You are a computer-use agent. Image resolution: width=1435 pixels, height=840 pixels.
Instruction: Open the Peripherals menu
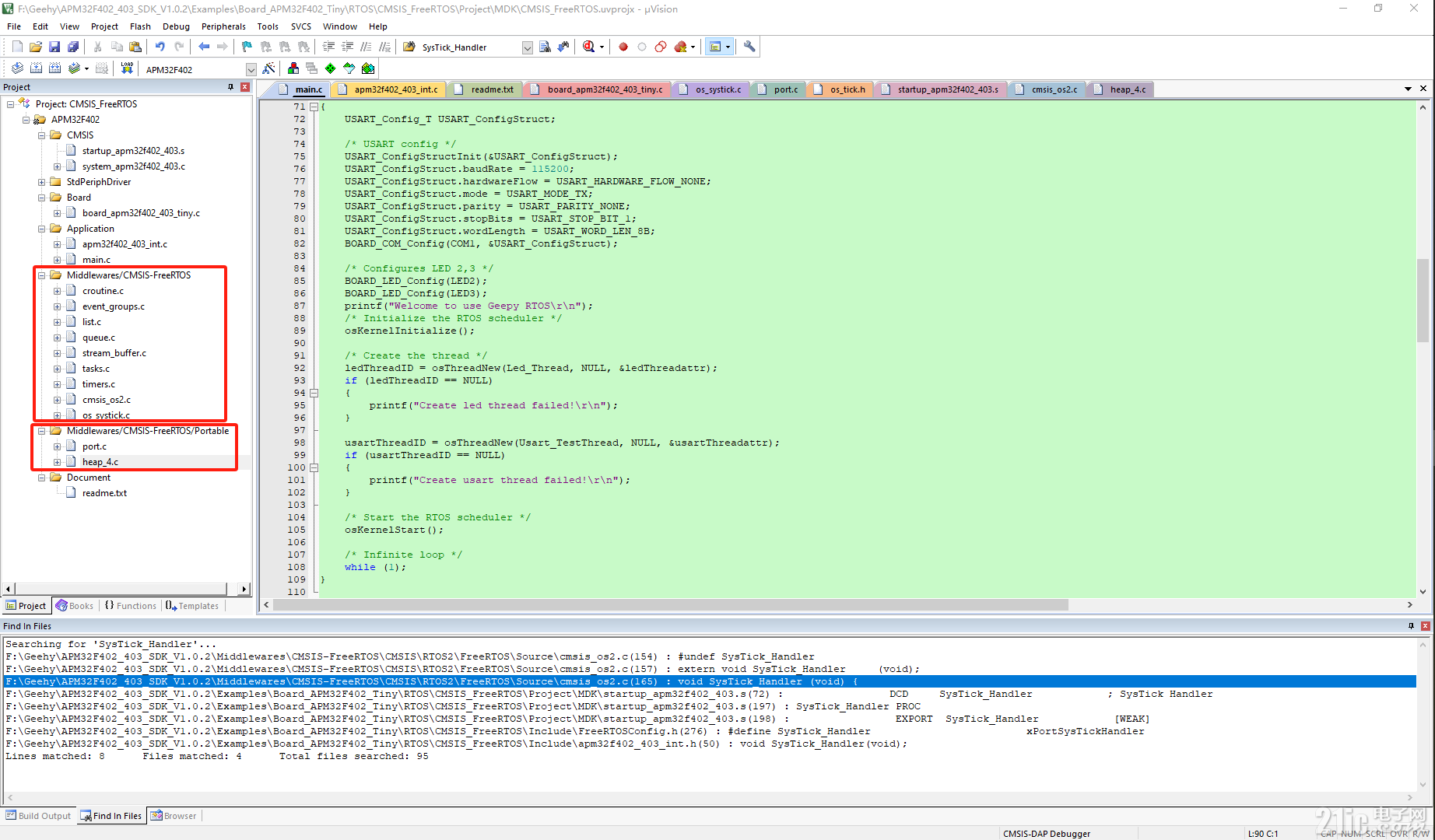(223, 26)
